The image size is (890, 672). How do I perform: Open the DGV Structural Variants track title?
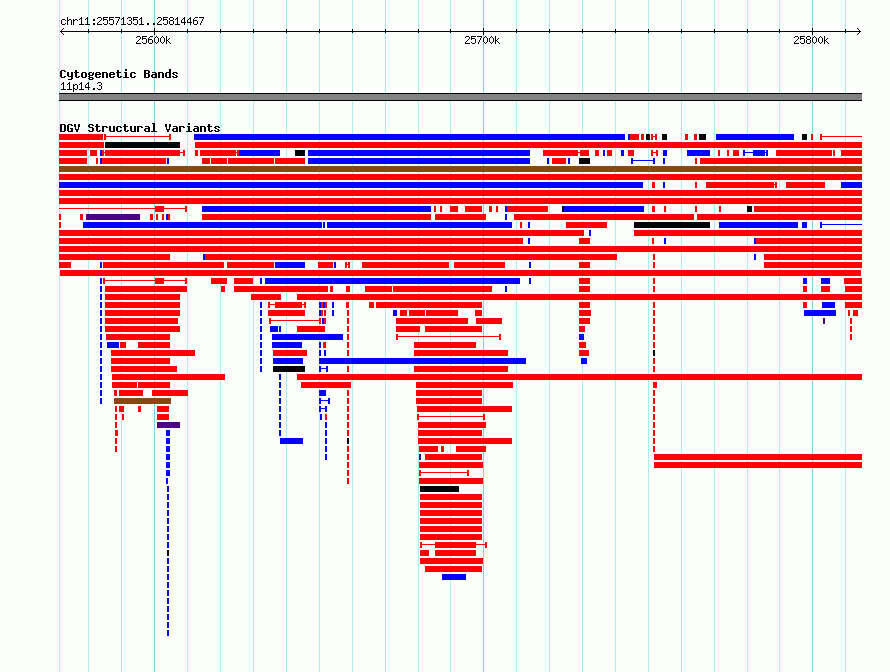(140, 128)
